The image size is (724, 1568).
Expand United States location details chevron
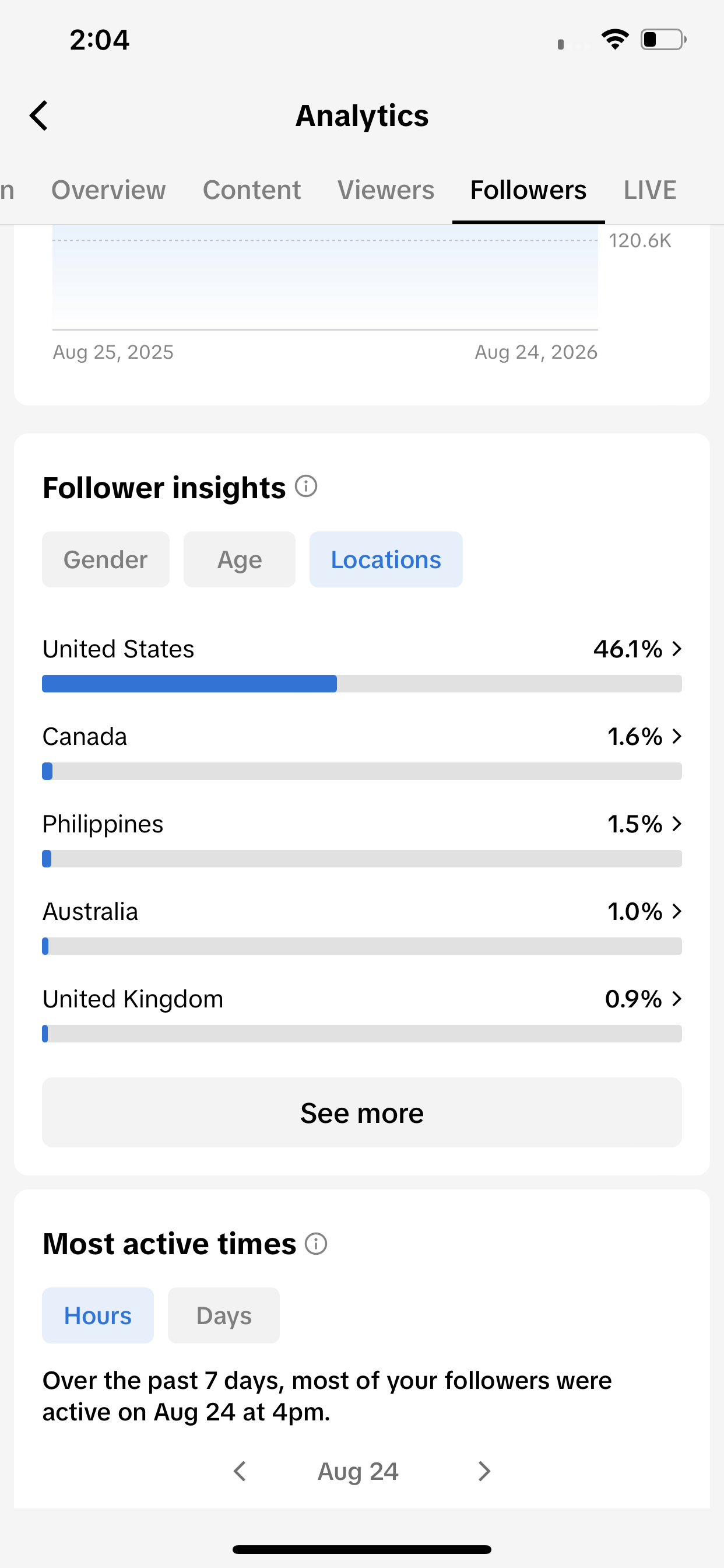(677, 649)
